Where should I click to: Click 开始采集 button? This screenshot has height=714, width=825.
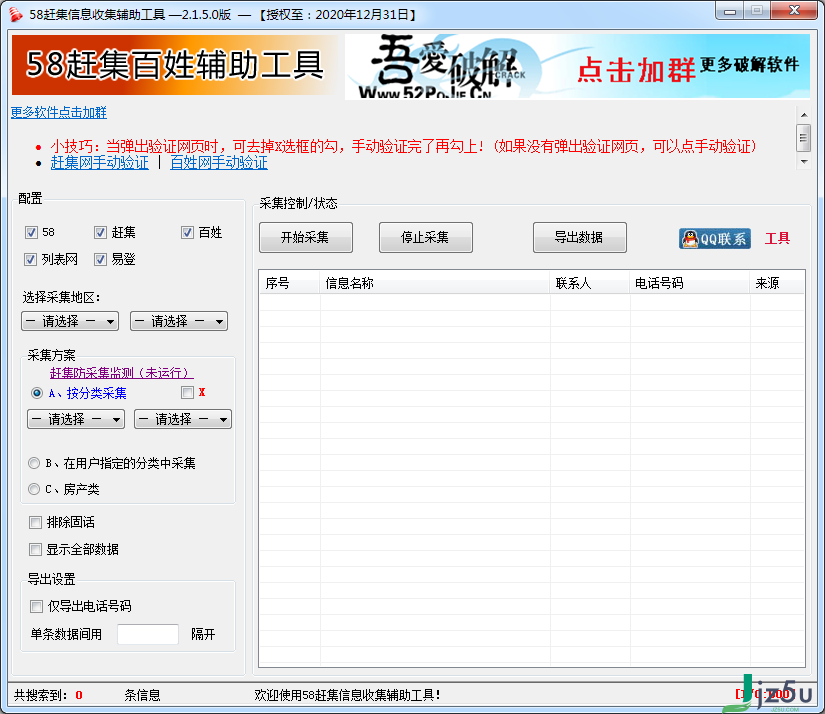tap(306, 237)
